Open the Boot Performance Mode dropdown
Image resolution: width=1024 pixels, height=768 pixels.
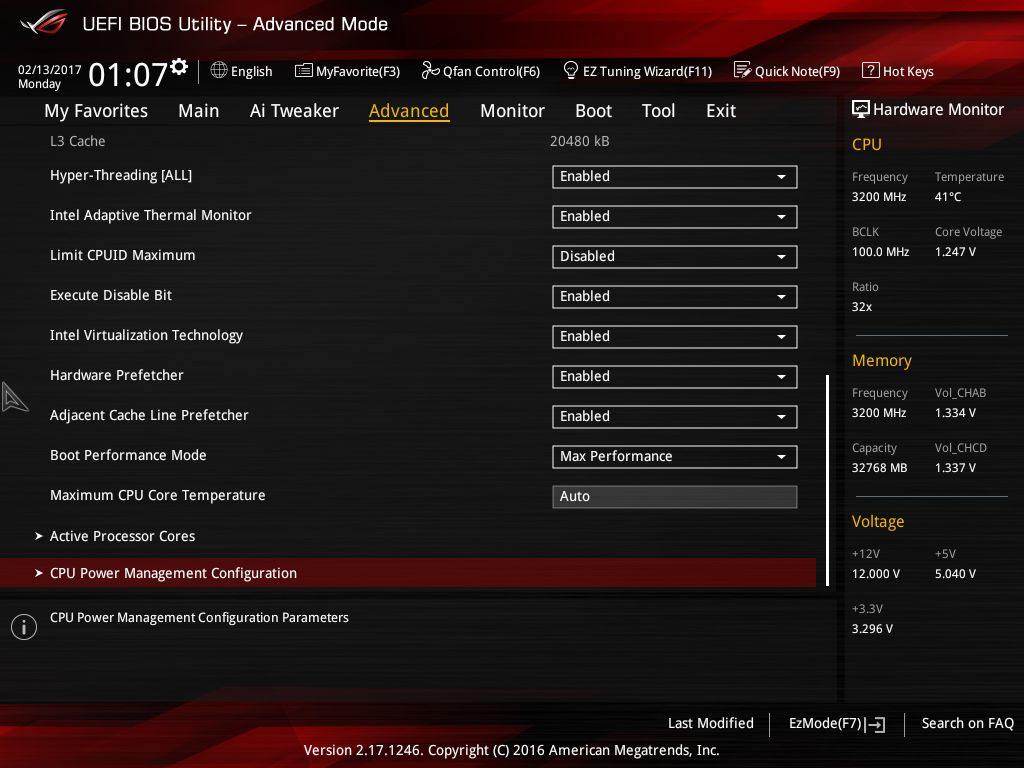click(674, 456)
